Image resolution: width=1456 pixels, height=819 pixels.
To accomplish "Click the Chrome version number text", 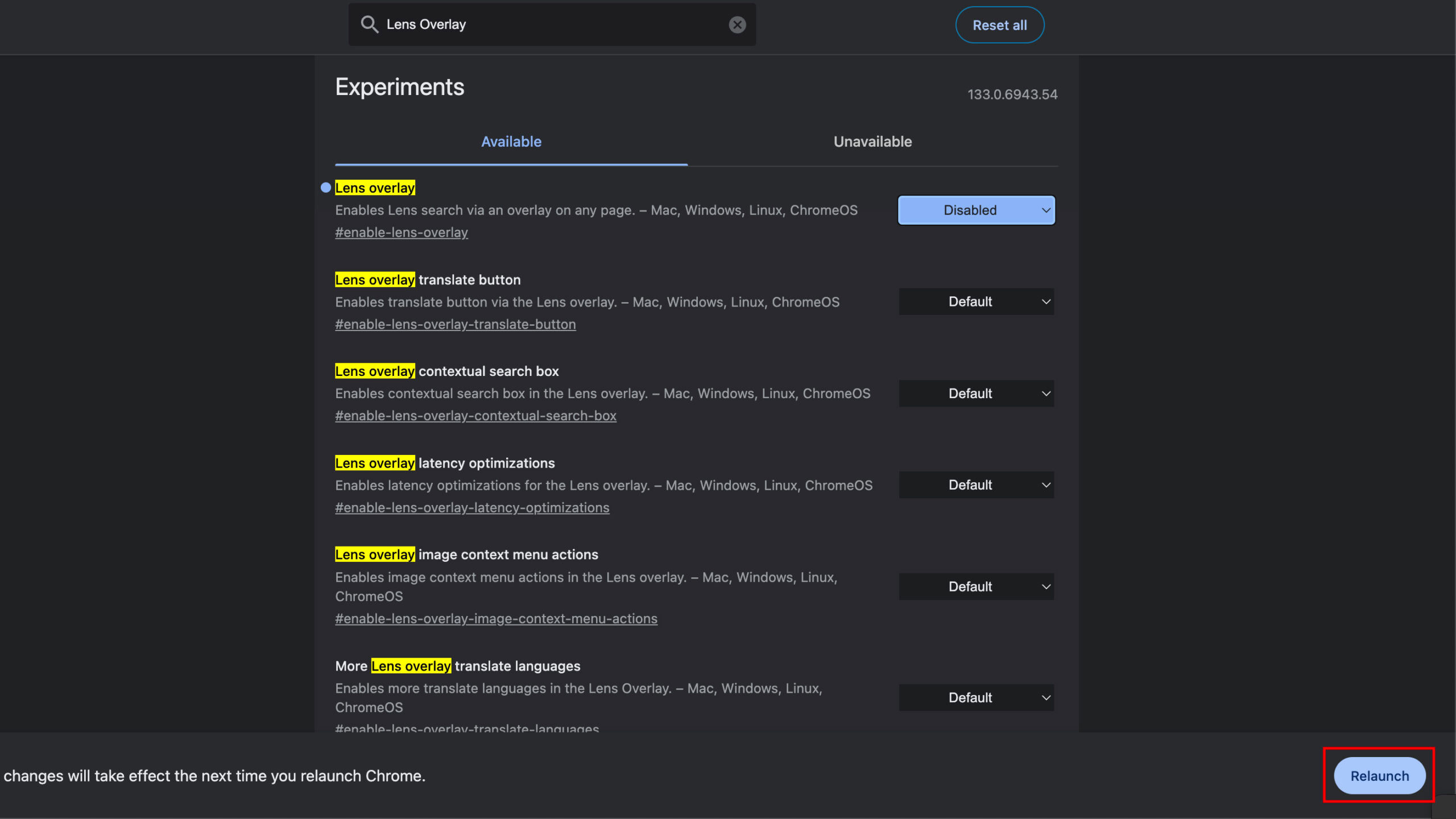I will pyautogui.click(x=1012, y=94).
